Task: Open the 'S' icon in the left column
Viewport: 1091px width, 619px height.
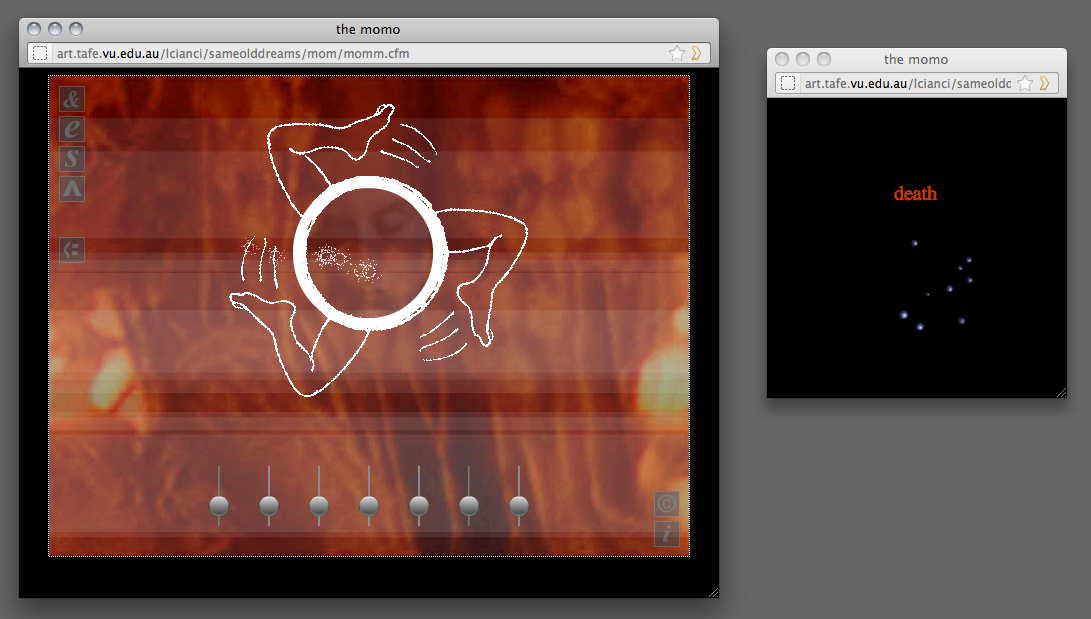Action: pyautogui.click(x=72, y=159)
